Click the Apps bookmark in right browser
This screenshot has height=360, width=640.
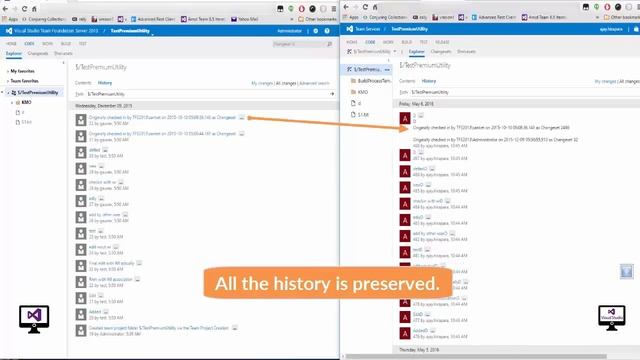351,17
